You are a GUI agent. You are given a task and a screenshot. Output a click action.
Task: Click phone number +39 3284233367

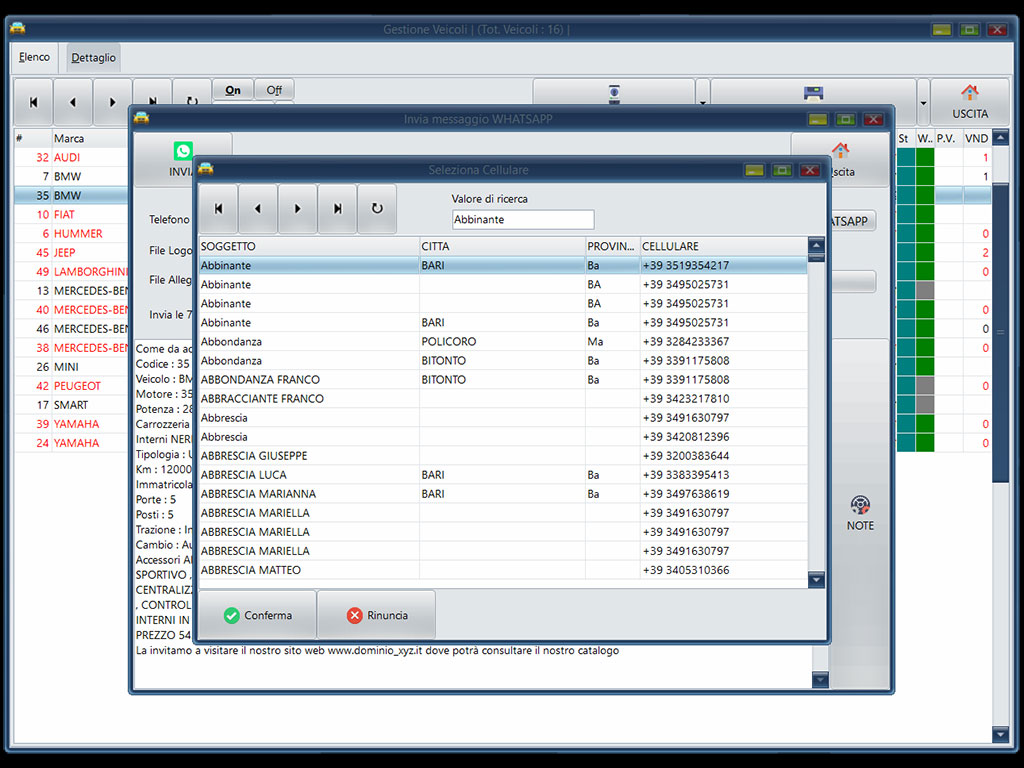point(686,342)
